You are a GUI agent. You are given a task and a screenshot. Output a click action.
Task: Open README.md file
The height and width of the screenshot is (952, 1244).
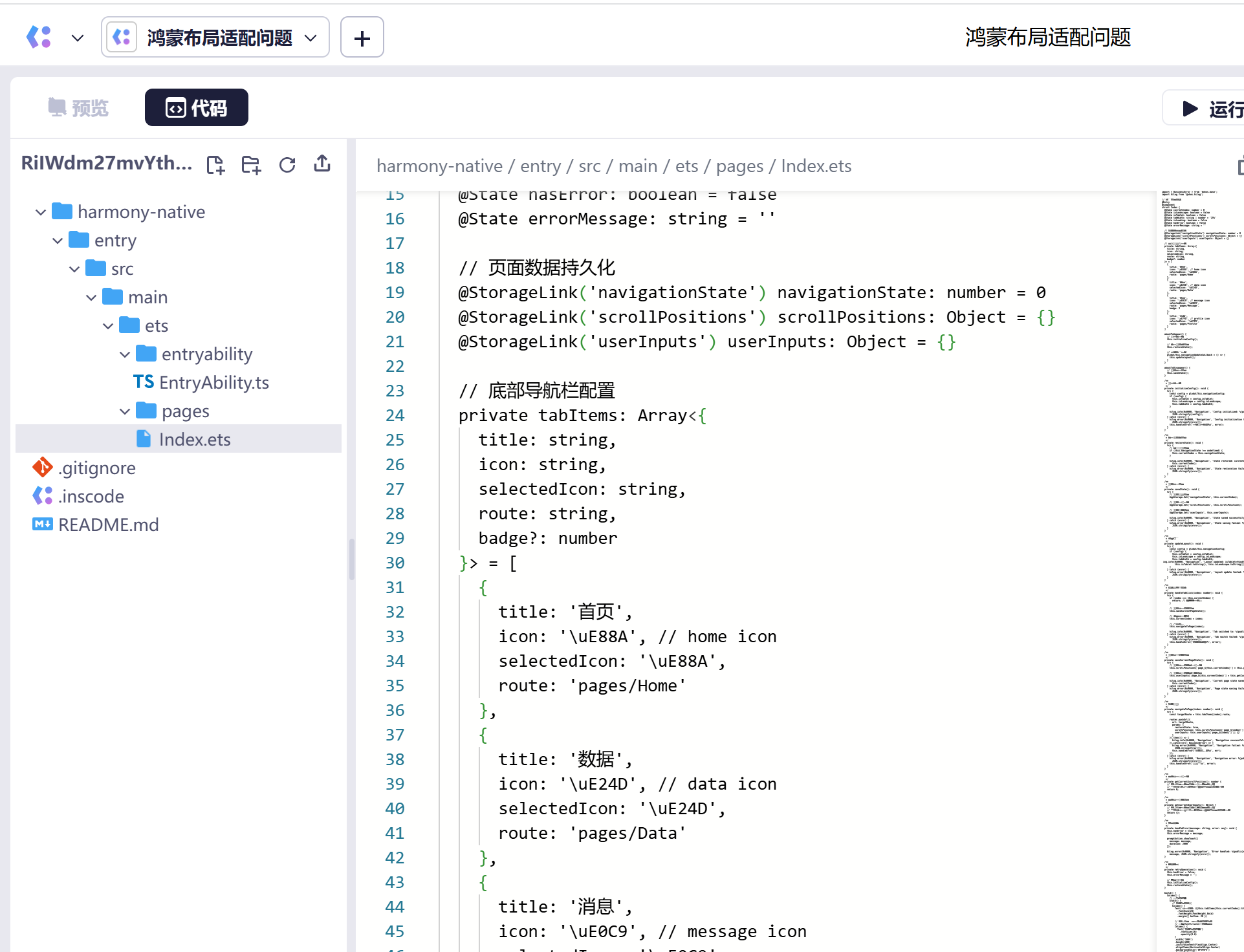point(108,525)
